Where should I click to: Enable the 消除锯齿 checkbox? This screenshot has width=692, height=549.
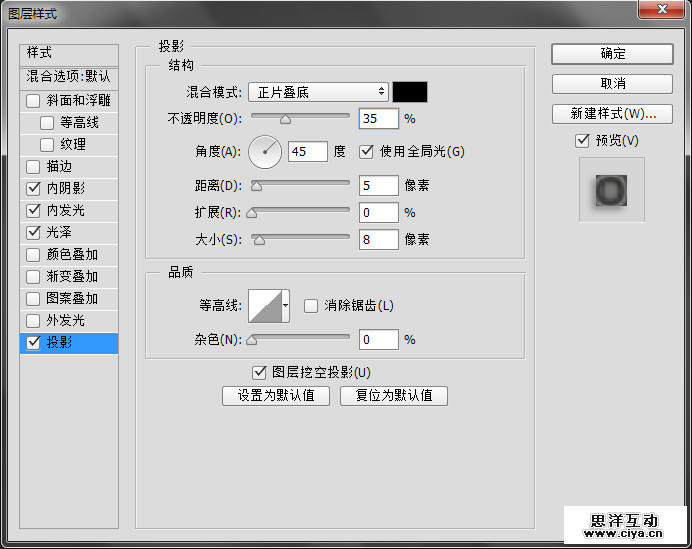311,306
